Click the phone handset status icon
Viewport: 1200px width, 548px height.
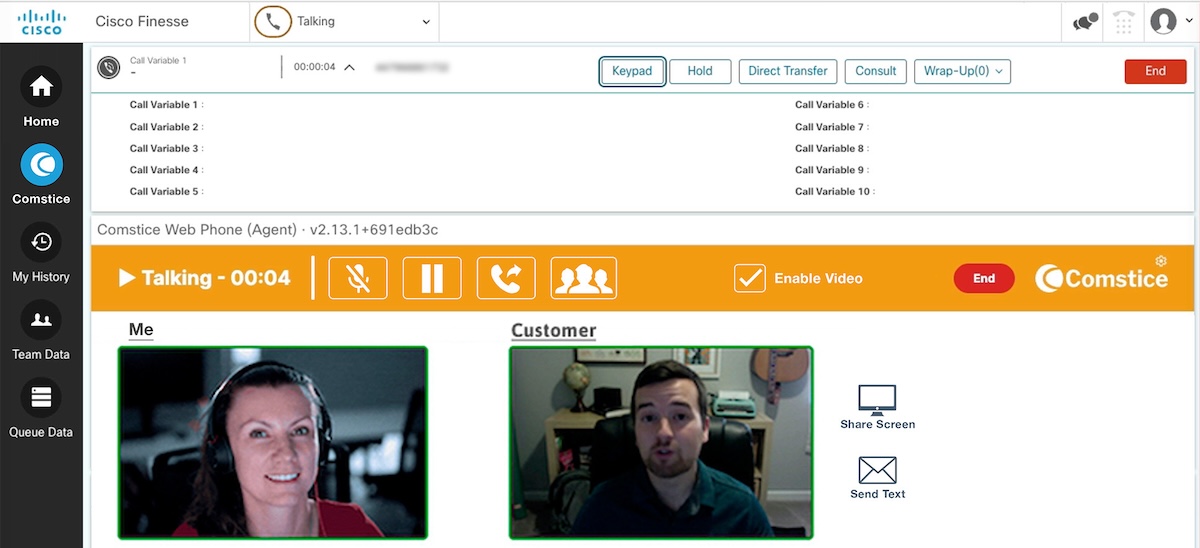coord(273,21)
